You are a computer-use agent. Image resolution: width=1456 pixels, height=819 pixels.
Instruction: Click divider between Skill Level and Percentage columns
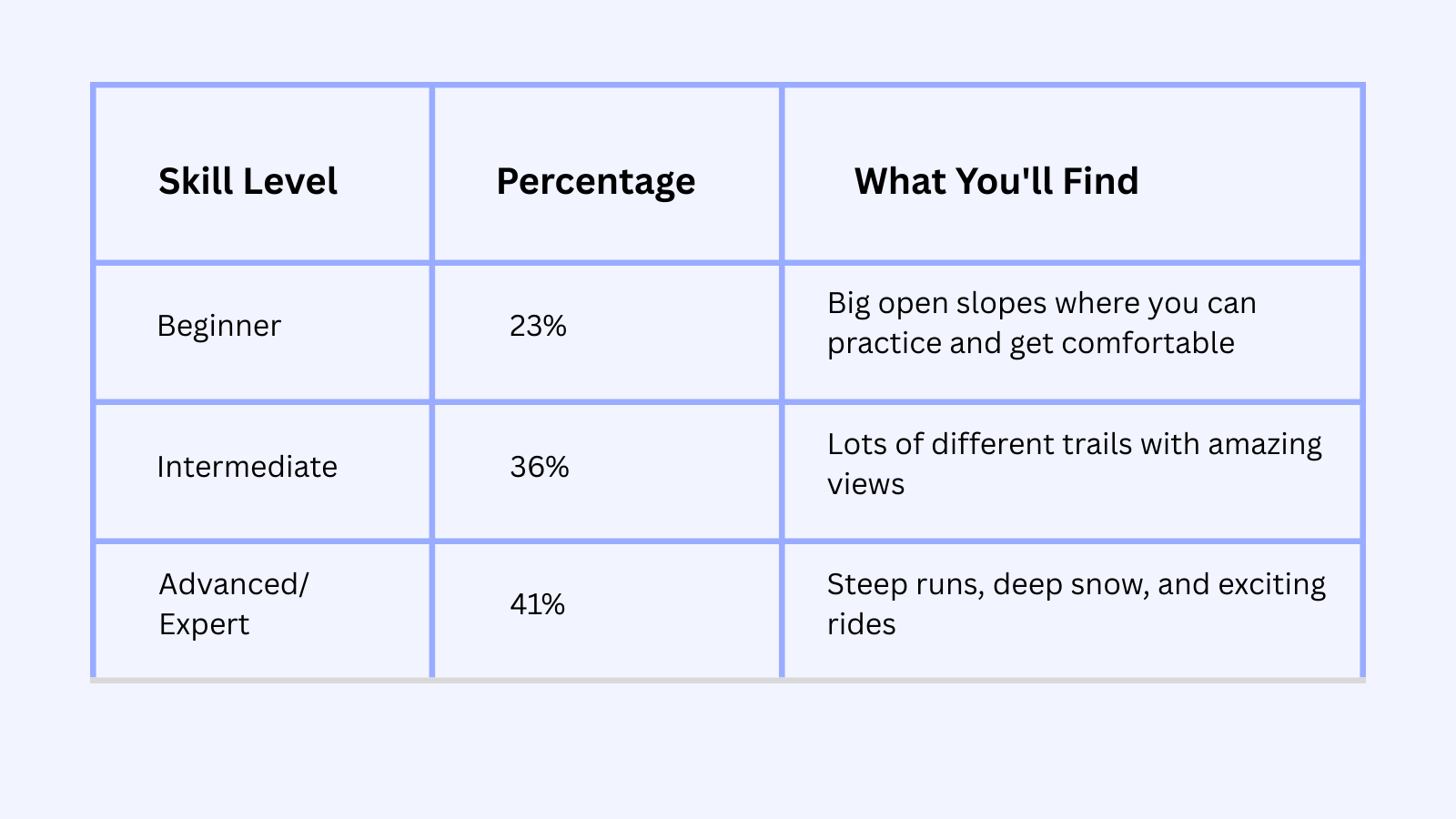point(432,382)
